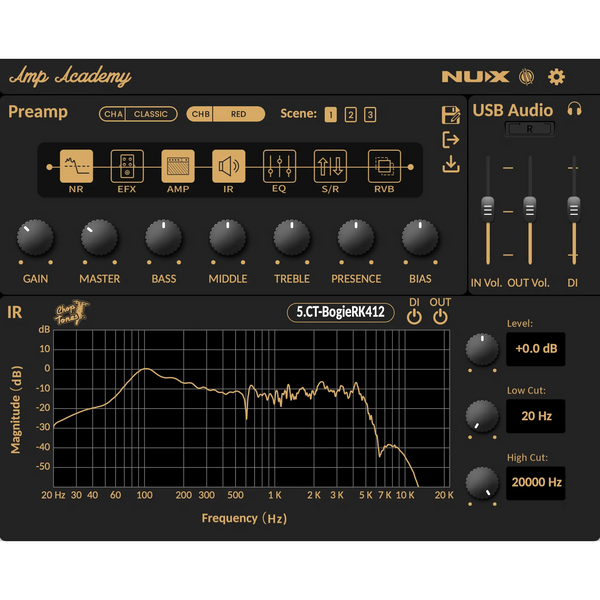Click the headphones icon

point(575,110)
